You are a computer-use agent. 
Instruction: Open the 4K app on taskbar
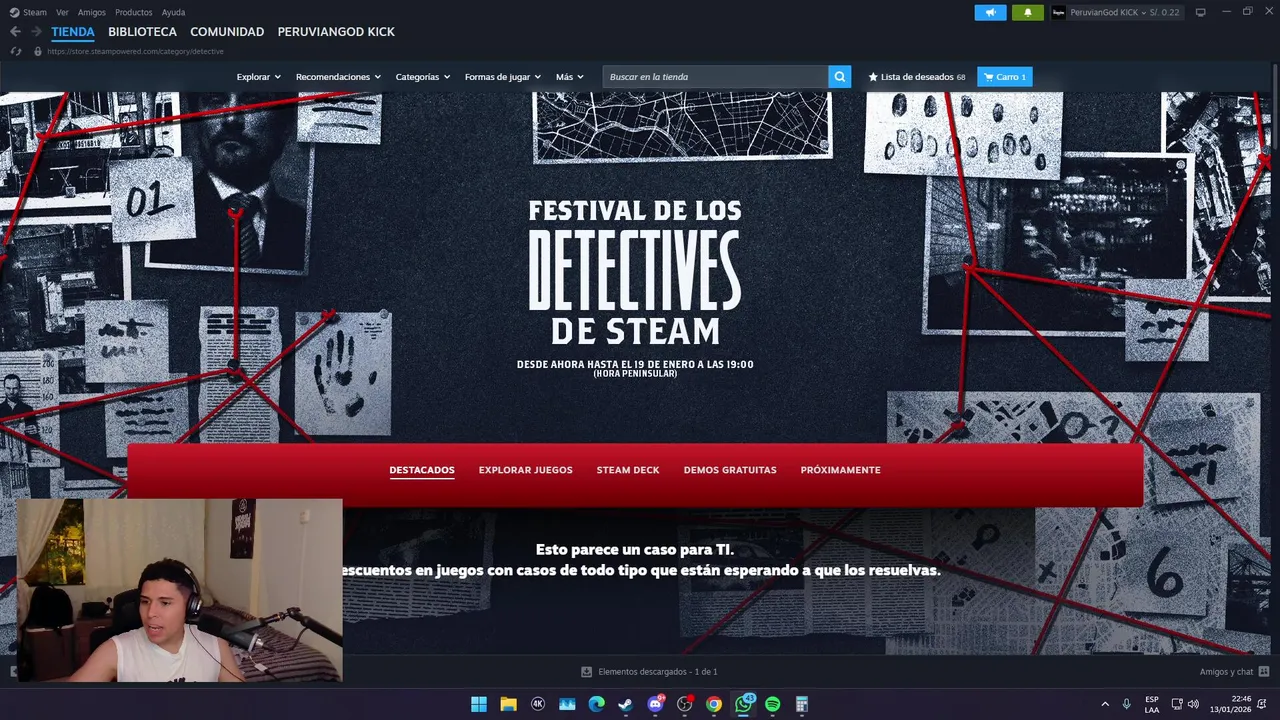click(x=538, y=704)
